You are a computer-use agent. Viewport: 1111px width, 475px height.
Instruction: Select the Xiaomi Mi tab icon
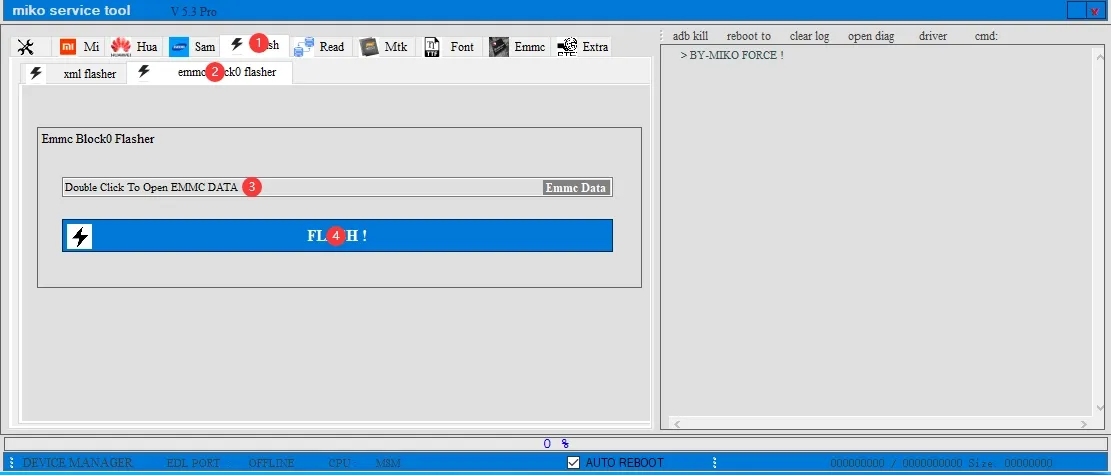69,47
